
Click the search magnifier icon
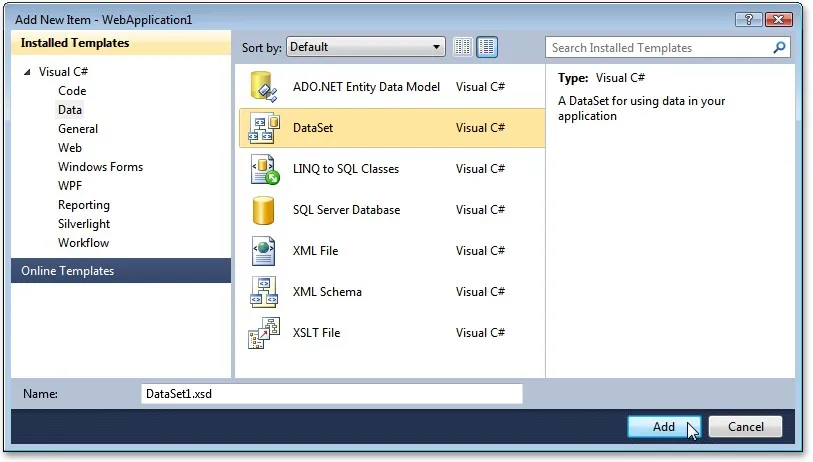click(779, 48)
